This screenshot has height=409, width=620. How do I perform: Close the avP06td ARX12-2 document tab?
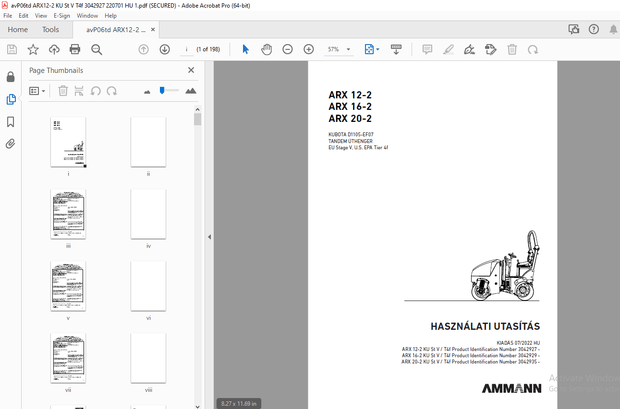point(153,29)
